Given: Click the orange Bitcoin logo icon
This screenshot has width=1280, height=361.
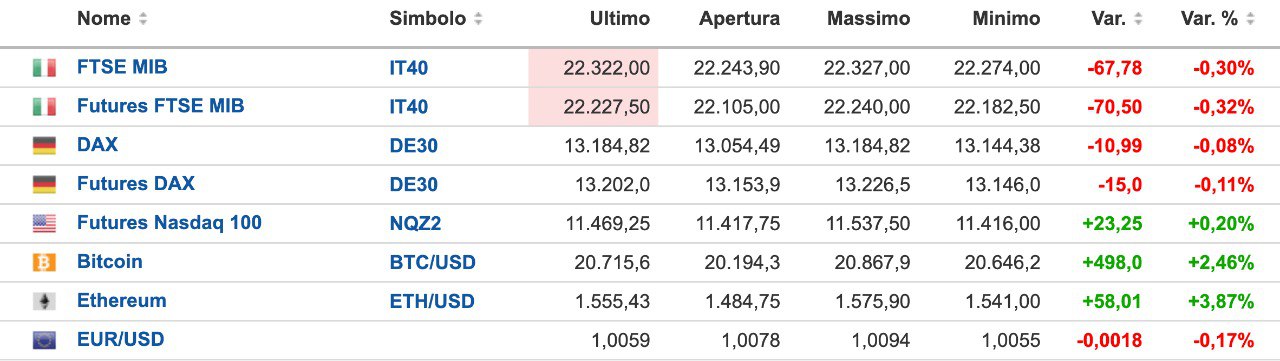Looking at the screenshot, I should [44, 262].
